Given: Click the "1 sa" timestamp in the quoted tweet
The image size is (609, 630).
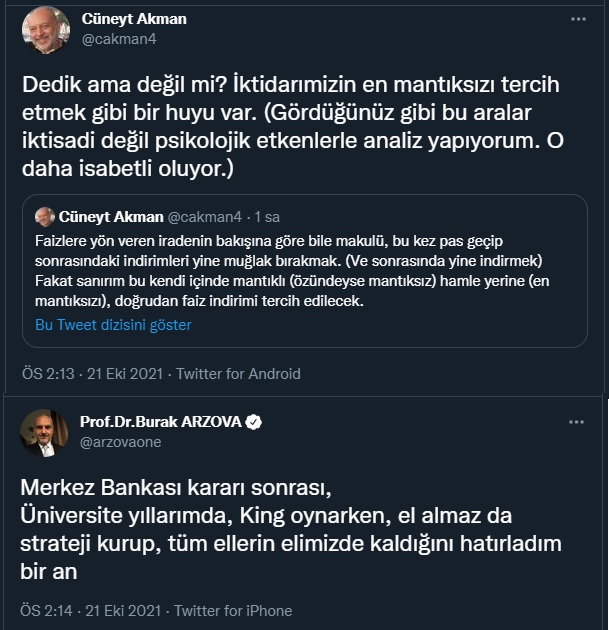Looking at the screenshot, I should 267,216.
